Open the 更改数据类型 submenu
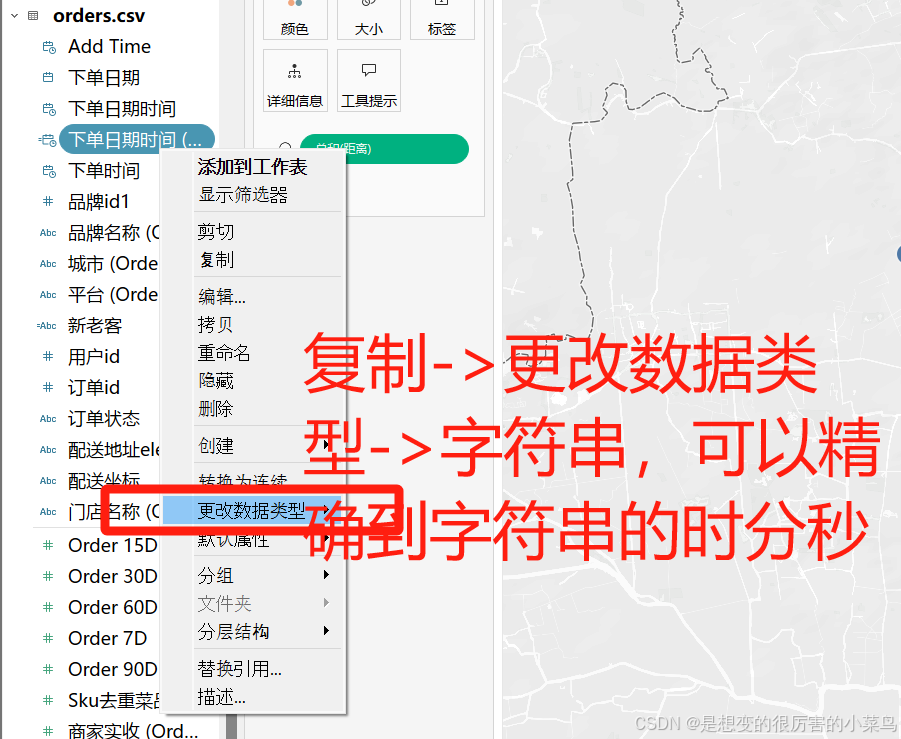The height and width of the screenshot is (739, 901). pyautogui.click(x=253, y=510)
